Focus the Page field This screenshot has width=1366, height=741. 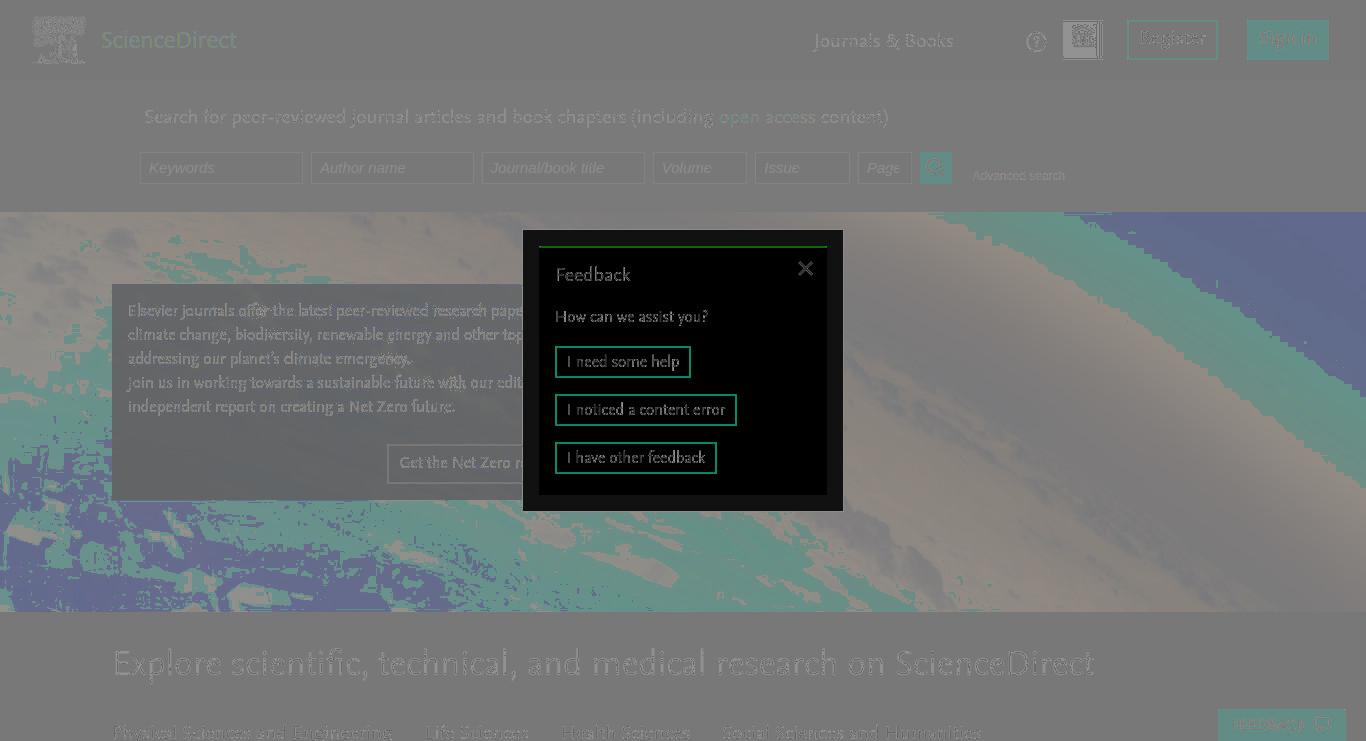pos(884,168)
